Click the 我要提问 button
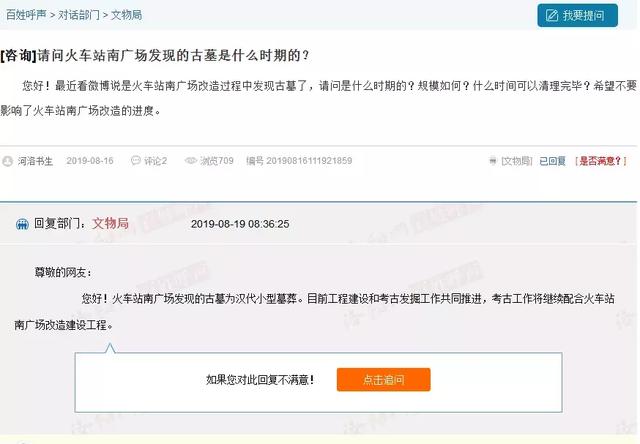The height and width of the screenshot is (444, 640). point(577,16)
